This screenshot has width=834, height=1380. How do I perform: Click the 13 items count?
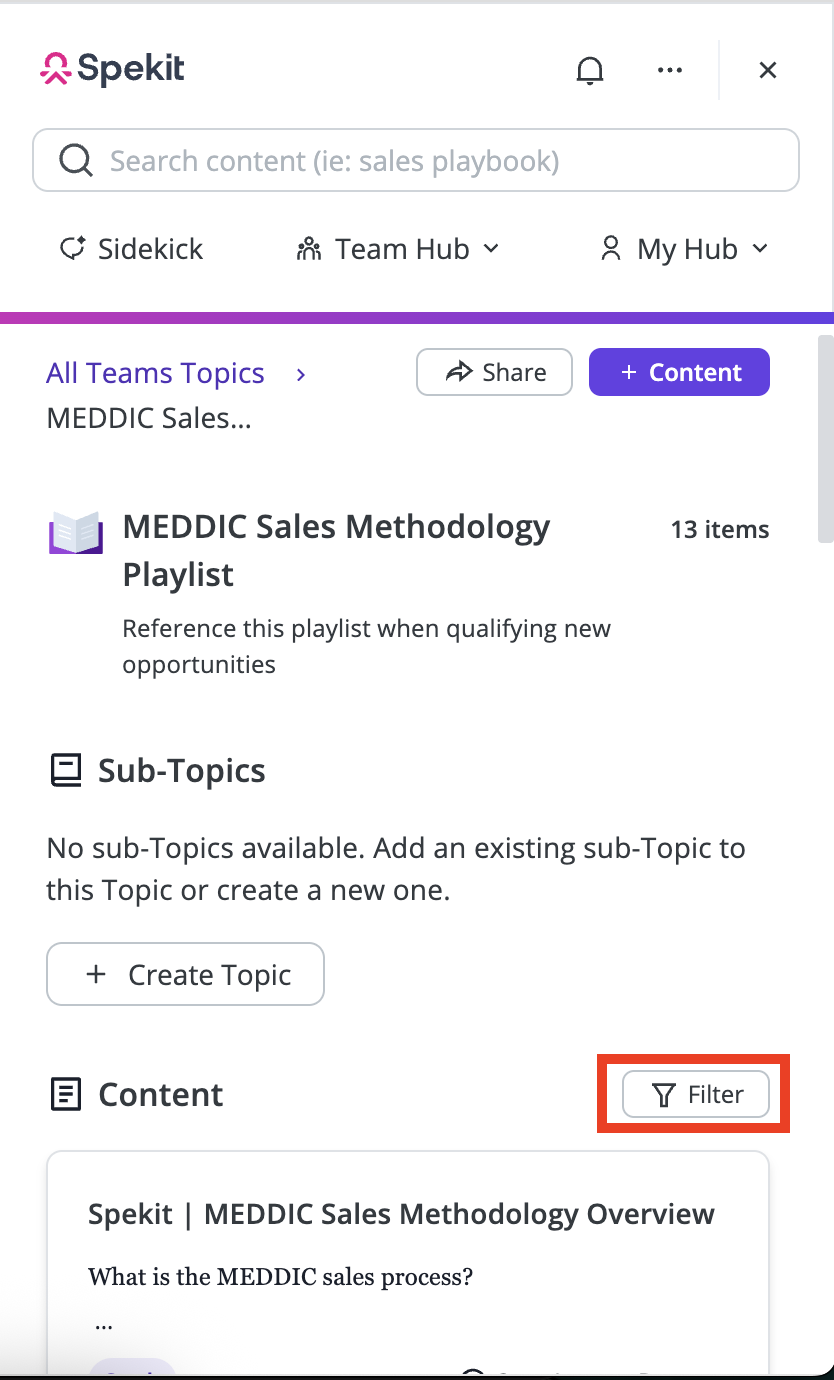click(720, 530)
